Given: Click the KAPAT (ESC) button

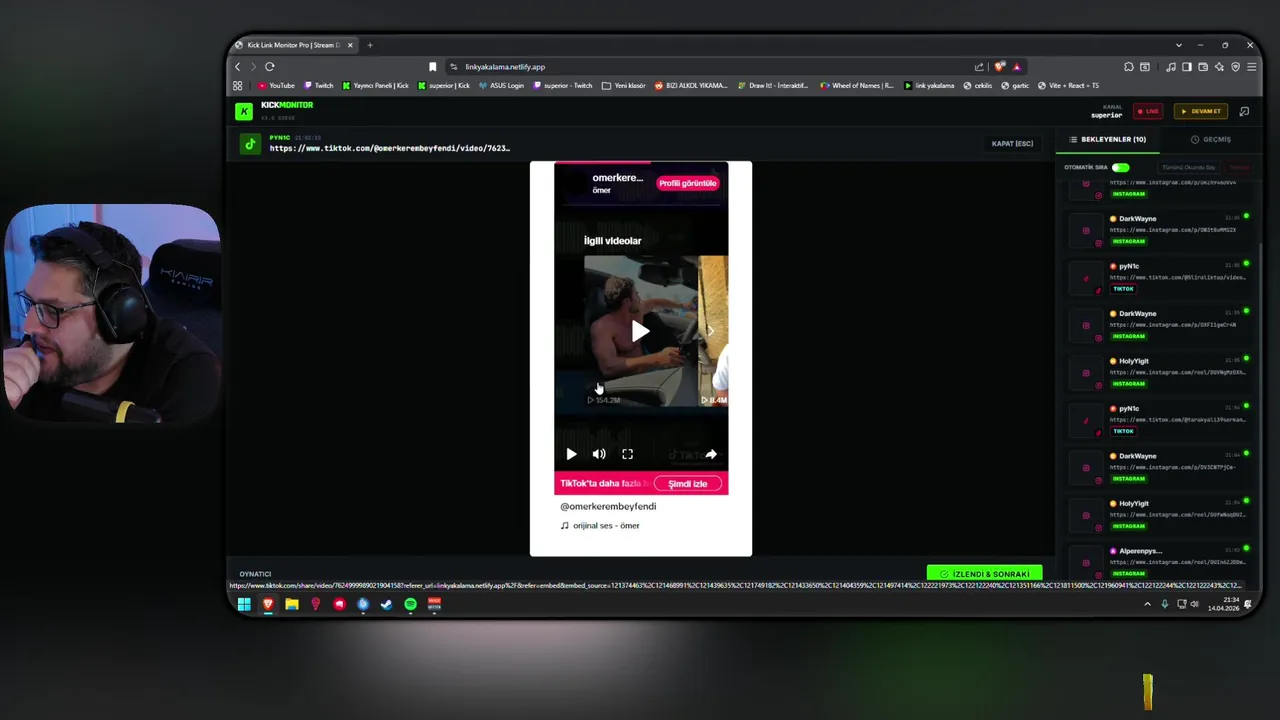Looking at the screenshot, I should 1012,144.
